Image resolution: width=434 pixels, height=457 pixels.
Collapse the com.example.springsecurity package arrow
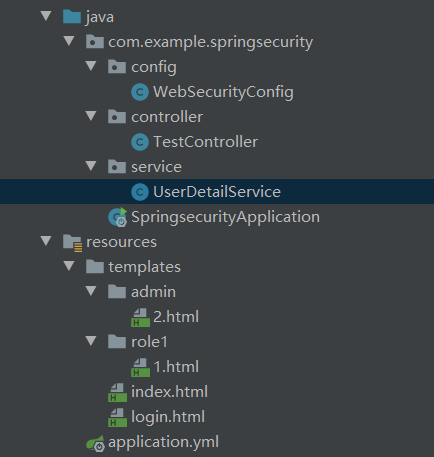(x=69, y=41)
